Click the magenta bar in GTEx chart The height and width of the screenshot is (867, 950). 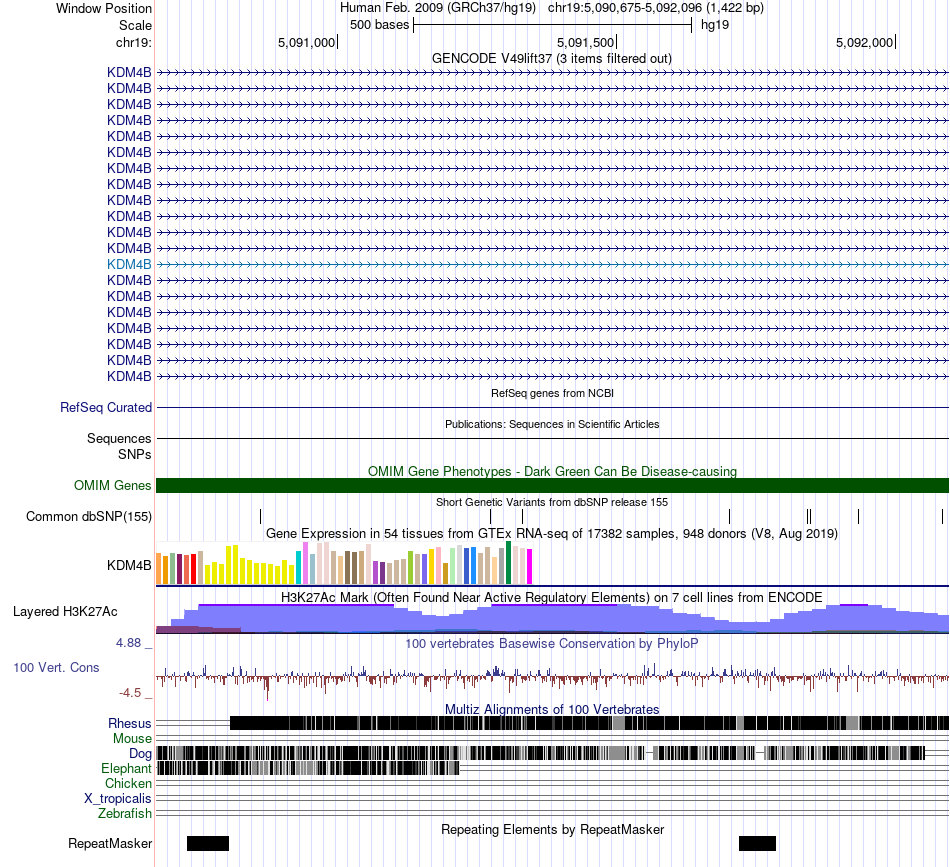[530, 566]
